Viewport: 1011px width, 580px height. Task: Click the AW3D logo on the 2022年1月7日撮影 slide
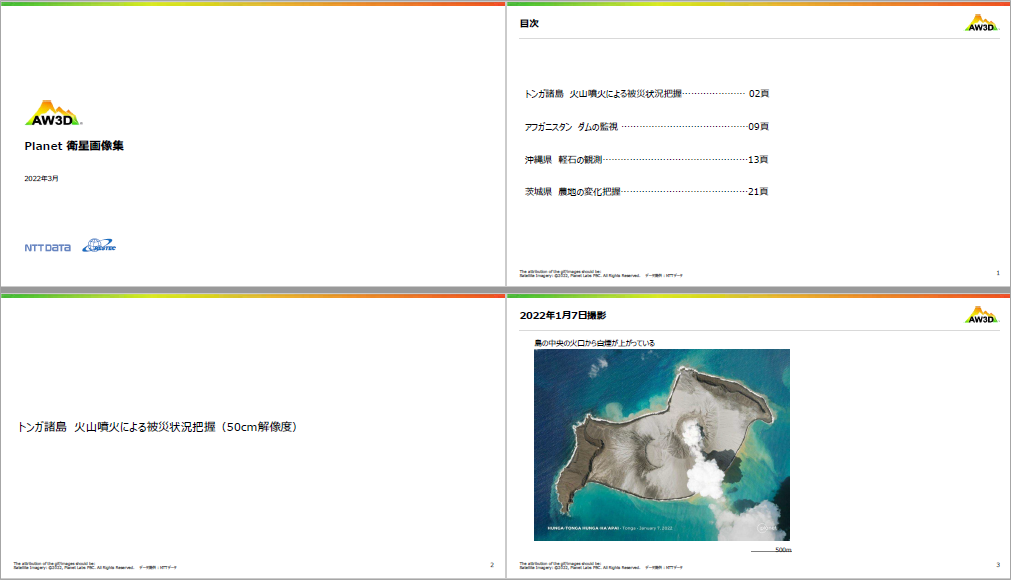point(981,315)
